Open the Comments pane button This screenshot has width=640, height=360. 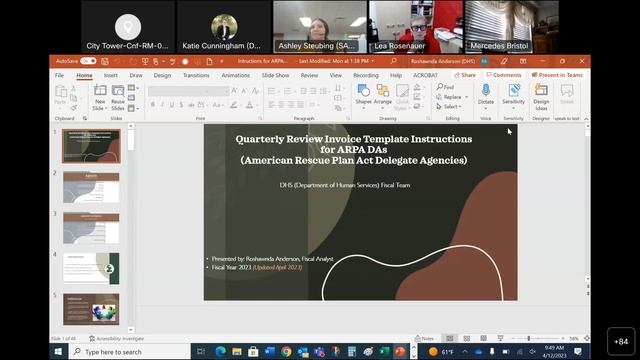click(504, 75)
